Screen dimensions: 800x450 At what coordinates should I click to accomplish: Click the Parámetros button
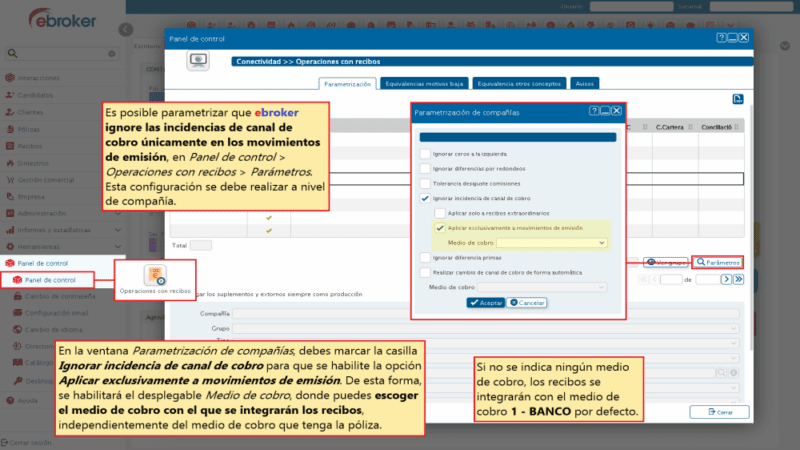coord(717,262)
